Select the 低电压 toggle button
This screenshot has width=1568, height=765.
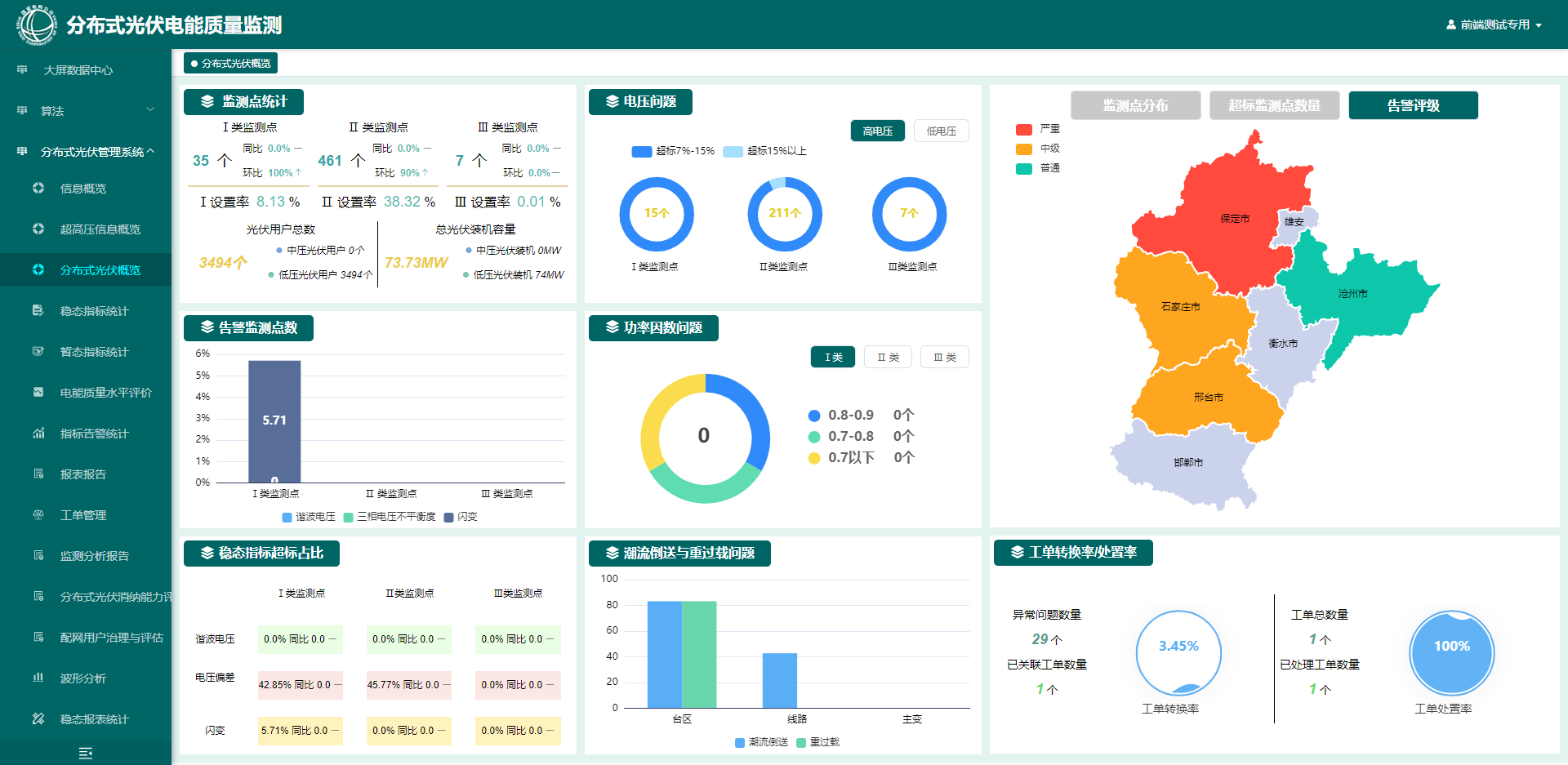click(942, 131)
